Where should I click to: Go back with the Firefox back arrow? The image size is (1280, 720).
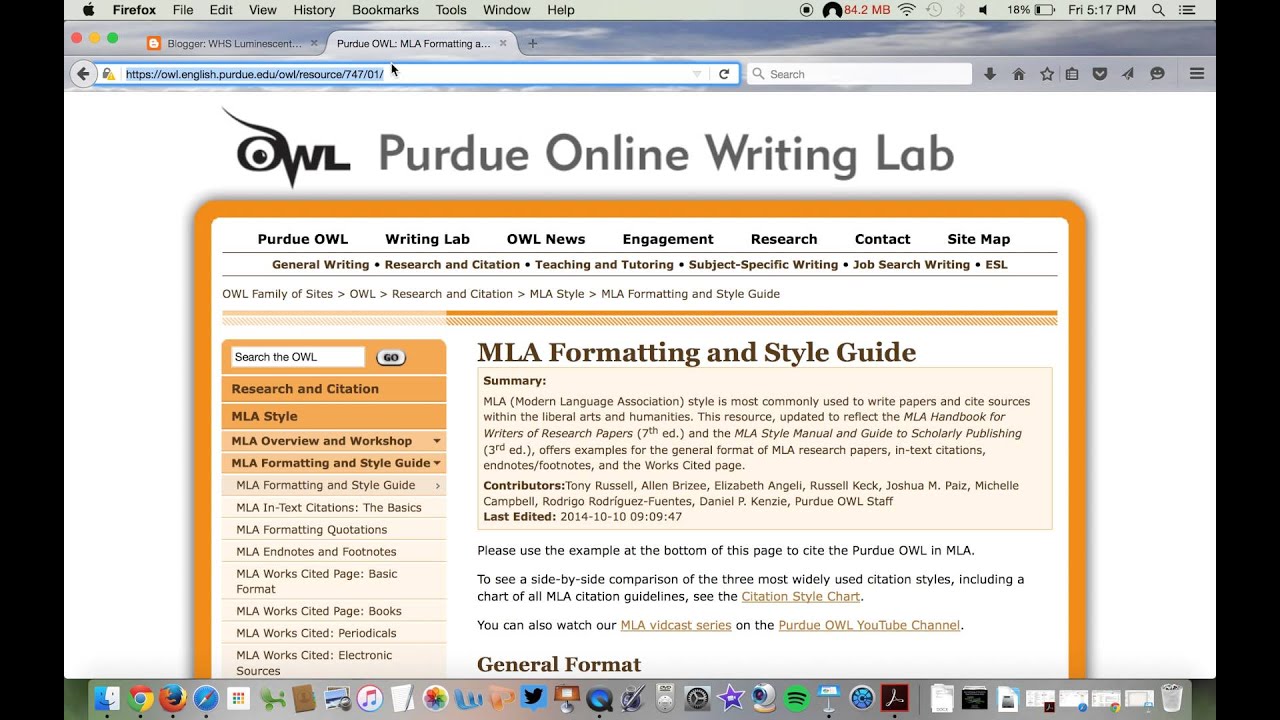(83, 74)
